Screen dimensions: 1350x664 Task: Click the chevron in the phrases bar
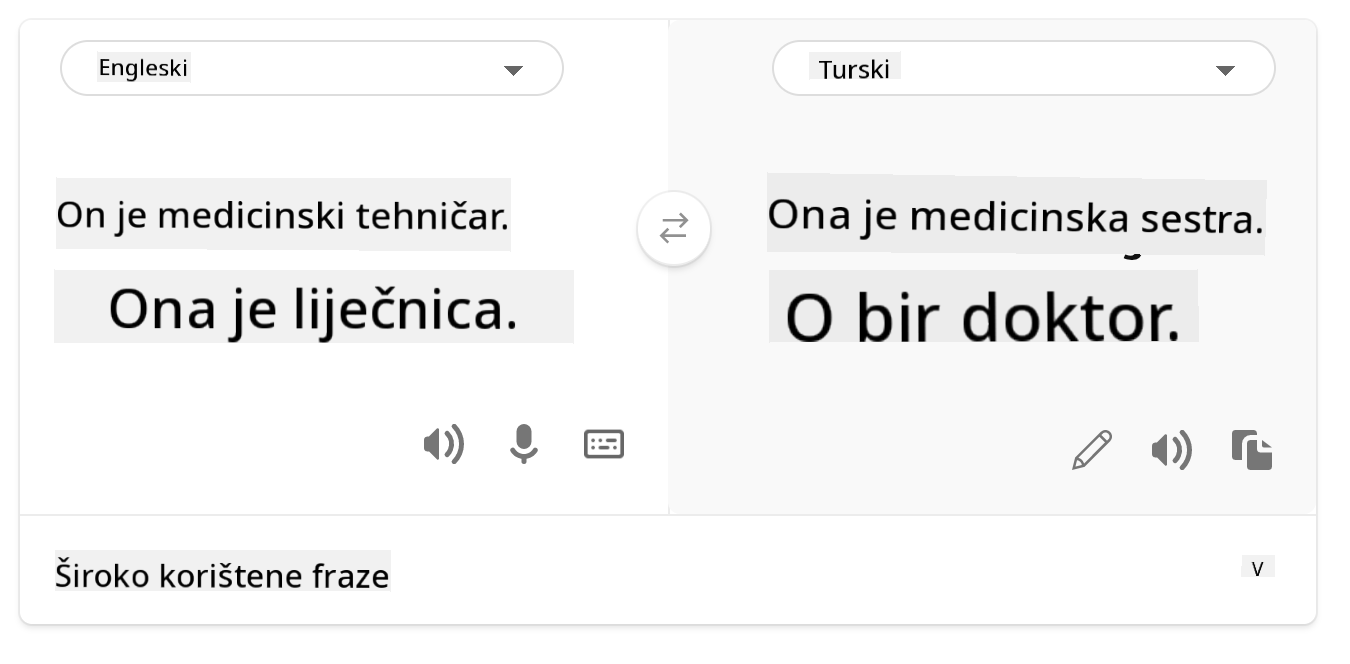1258,569
